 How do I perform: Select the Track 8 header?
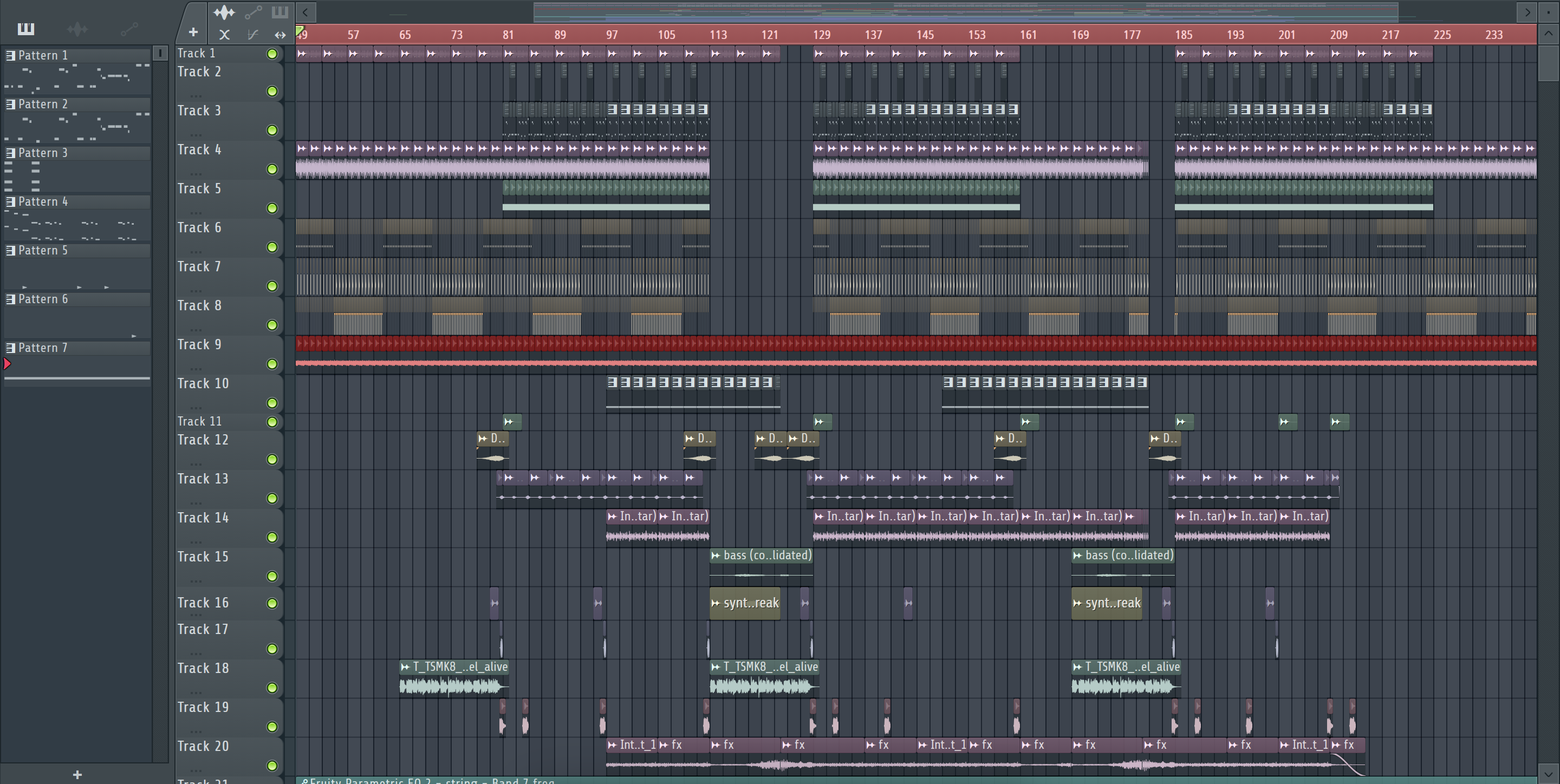pyautogui.click(x=229, y=316)
